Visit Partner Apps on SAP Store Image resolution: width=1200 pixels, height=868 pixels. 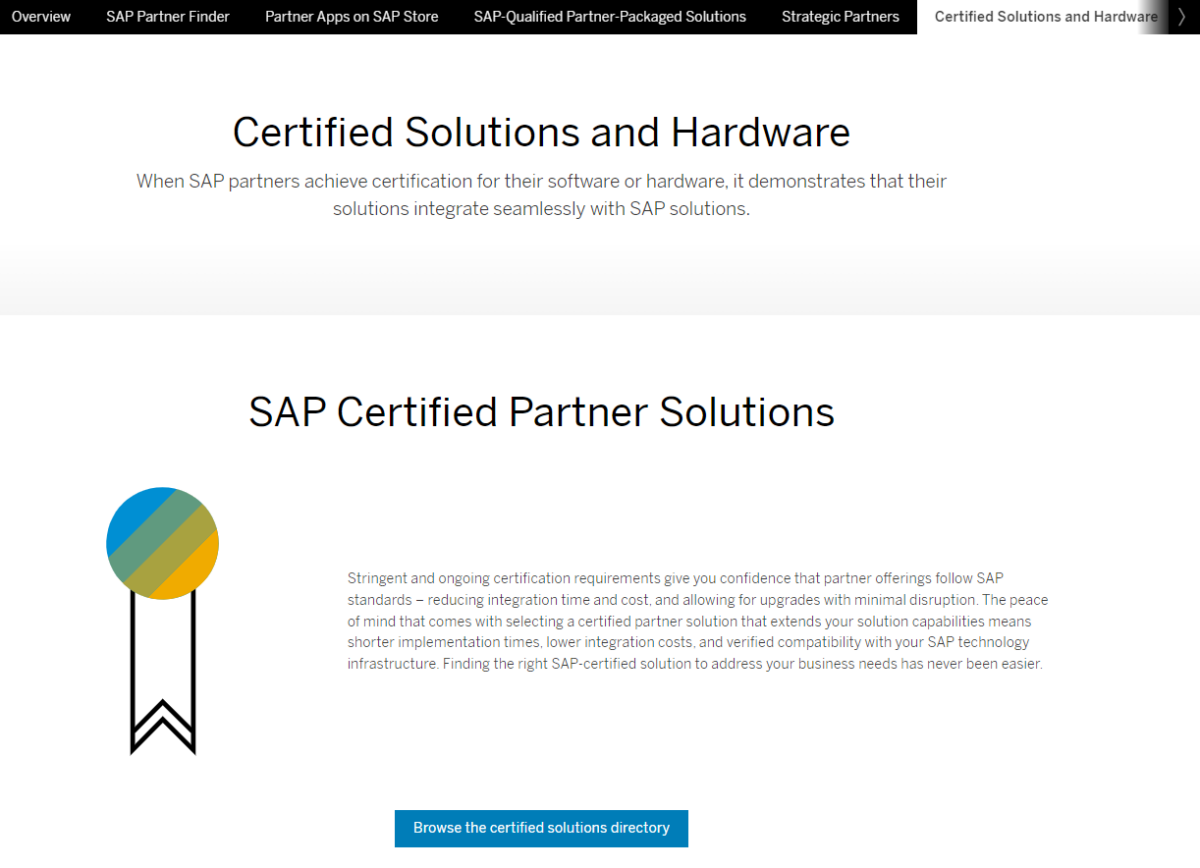[x=351, y=16]
